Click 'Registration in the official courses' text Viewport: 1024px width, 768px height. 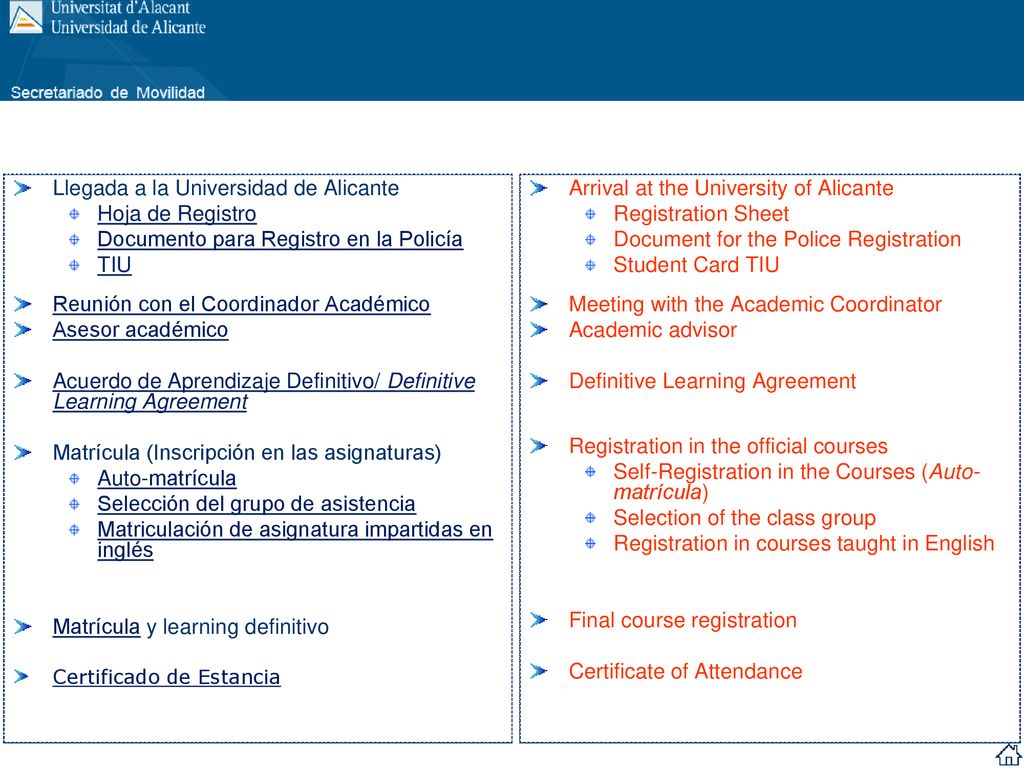click(x=728, y=446)
